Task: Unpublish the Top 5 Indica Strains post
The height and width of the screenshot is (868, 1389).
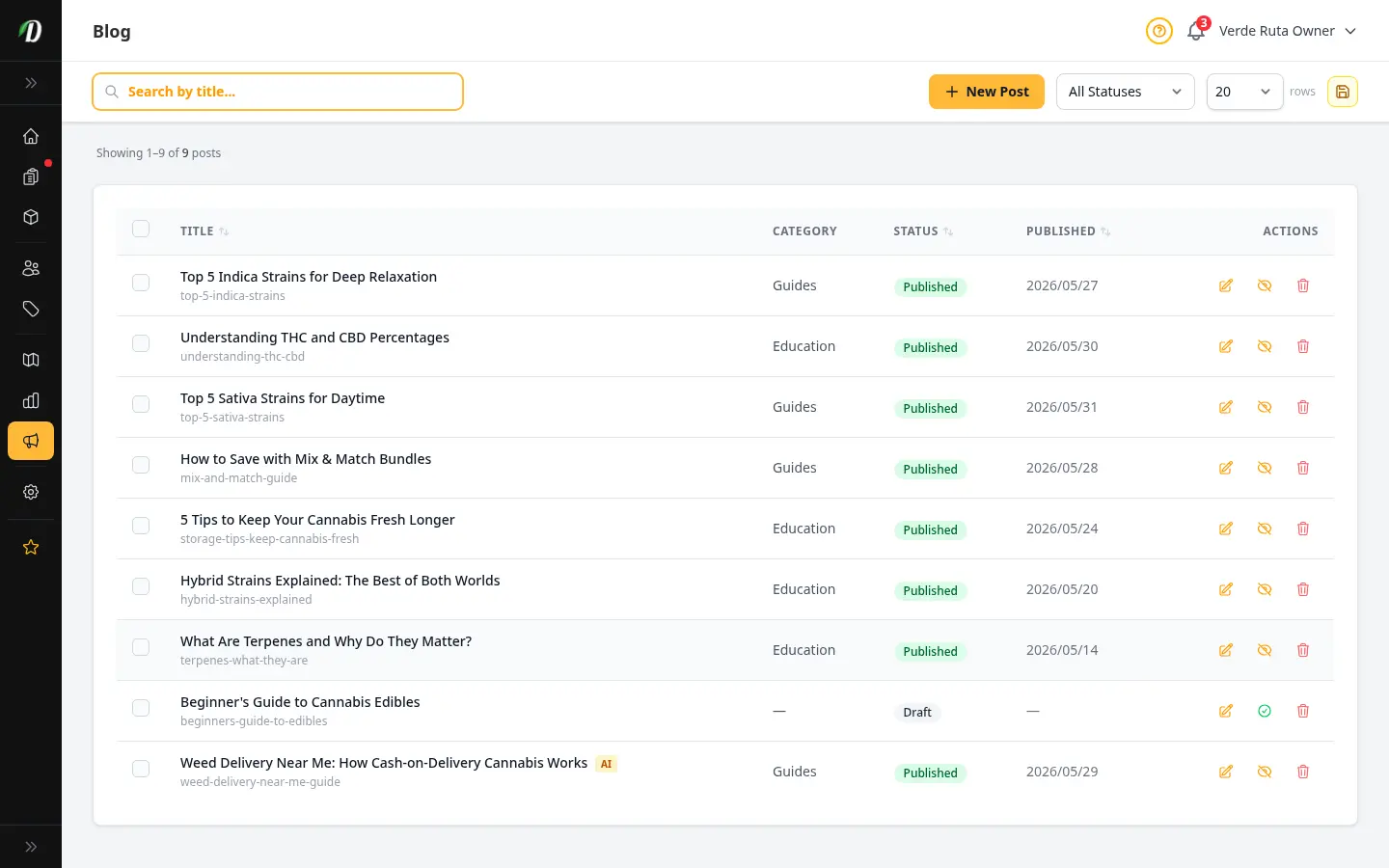Action: 1265,285
